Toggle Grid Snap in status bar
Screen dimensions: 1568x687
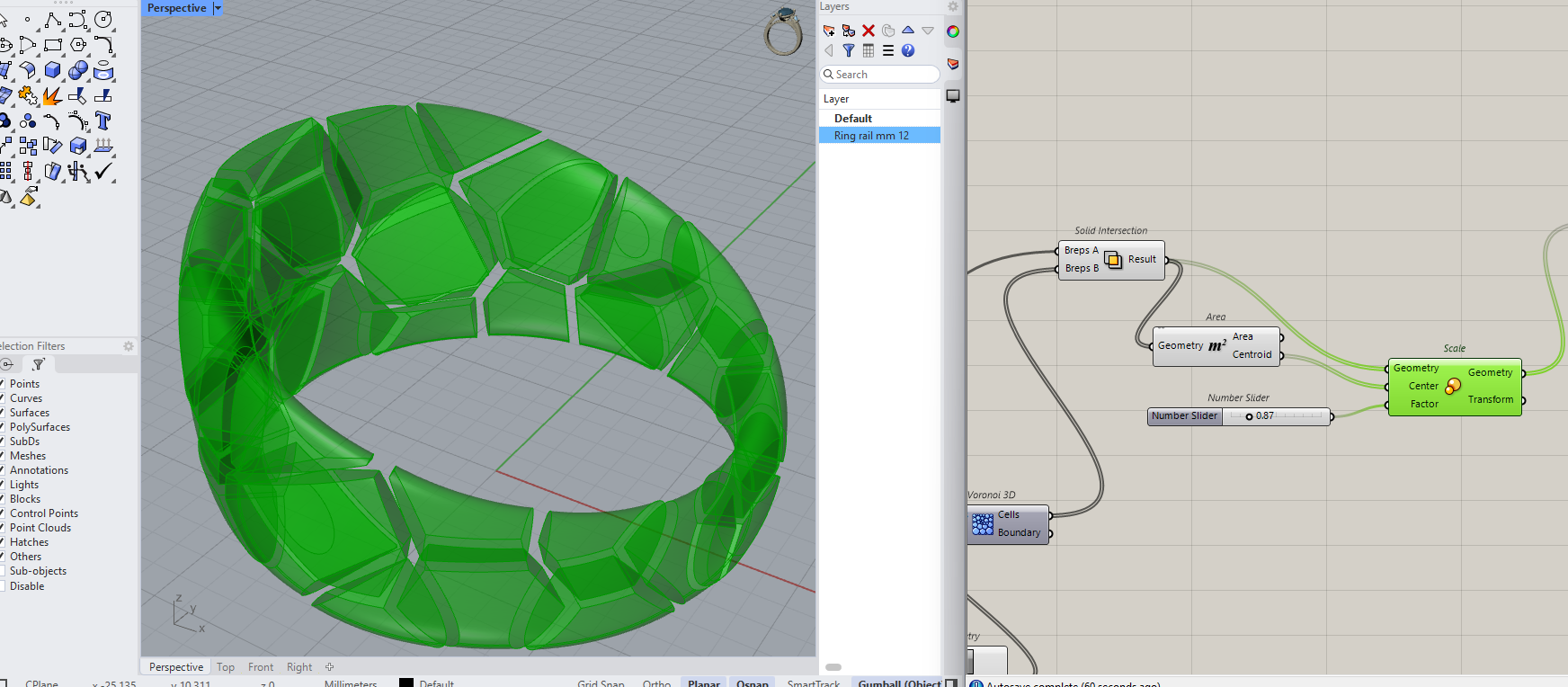click(601, 683)
